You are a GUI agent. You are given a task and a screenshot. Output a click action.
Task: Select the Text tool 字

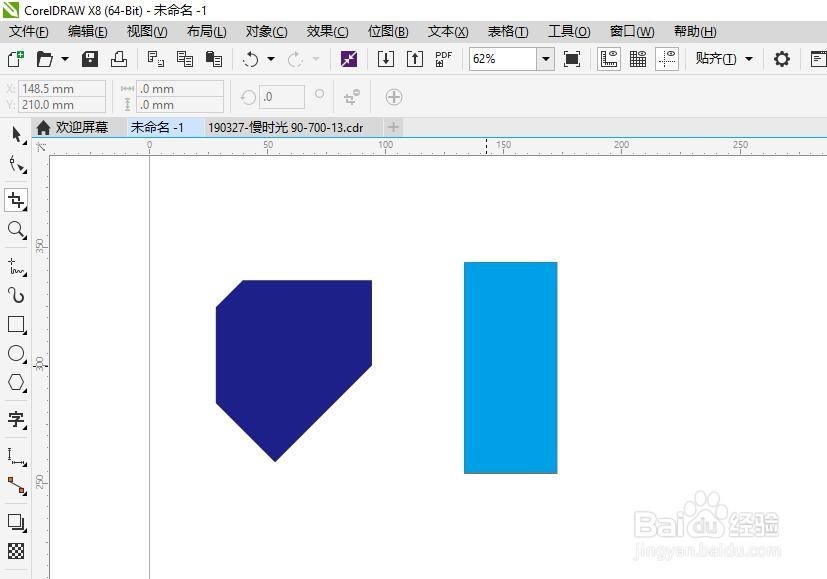17,420
